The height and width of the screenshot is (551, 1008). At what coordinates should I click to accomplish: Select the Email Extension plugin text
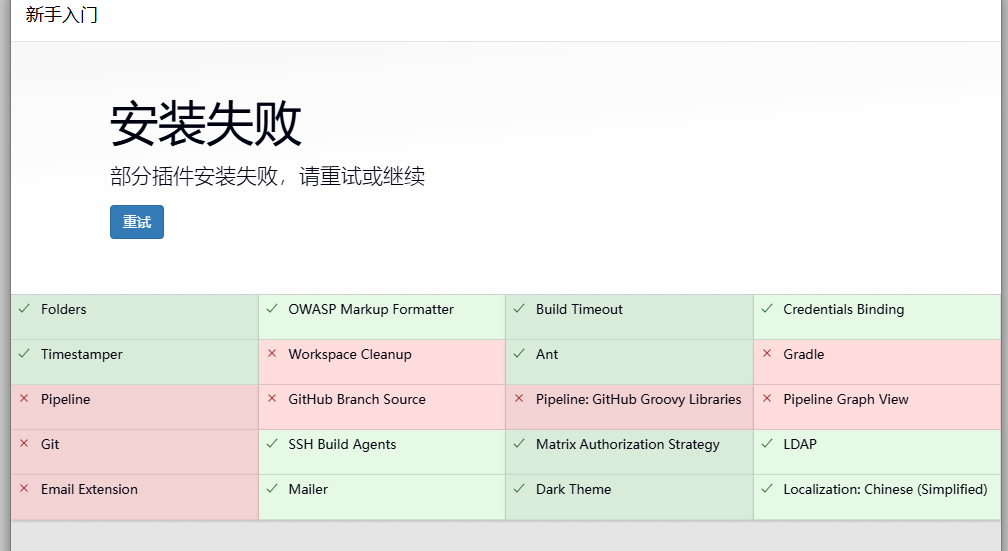tap(89, 489)
